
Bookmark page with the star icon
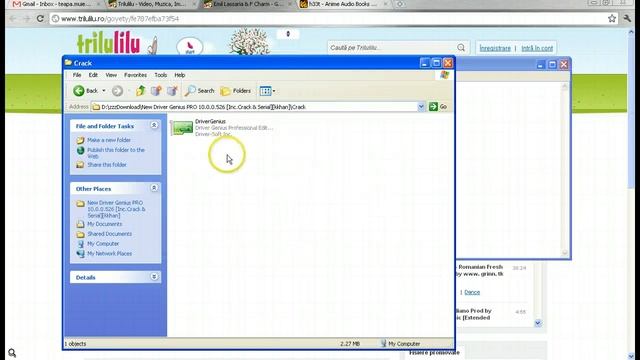tap(612, 18)
